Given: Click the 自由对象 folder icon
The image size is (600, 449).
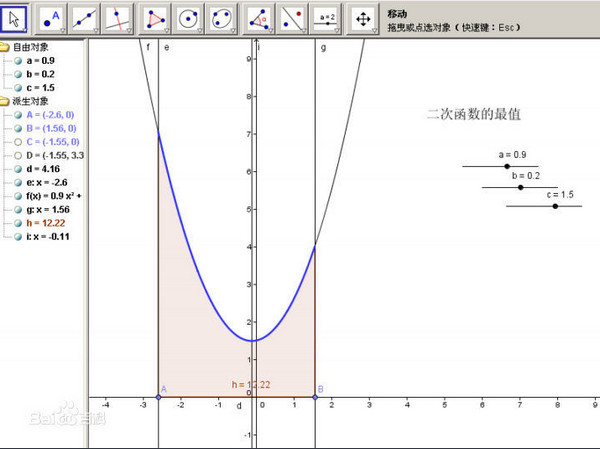Looking at the screenshot, I should pos(4,47).
